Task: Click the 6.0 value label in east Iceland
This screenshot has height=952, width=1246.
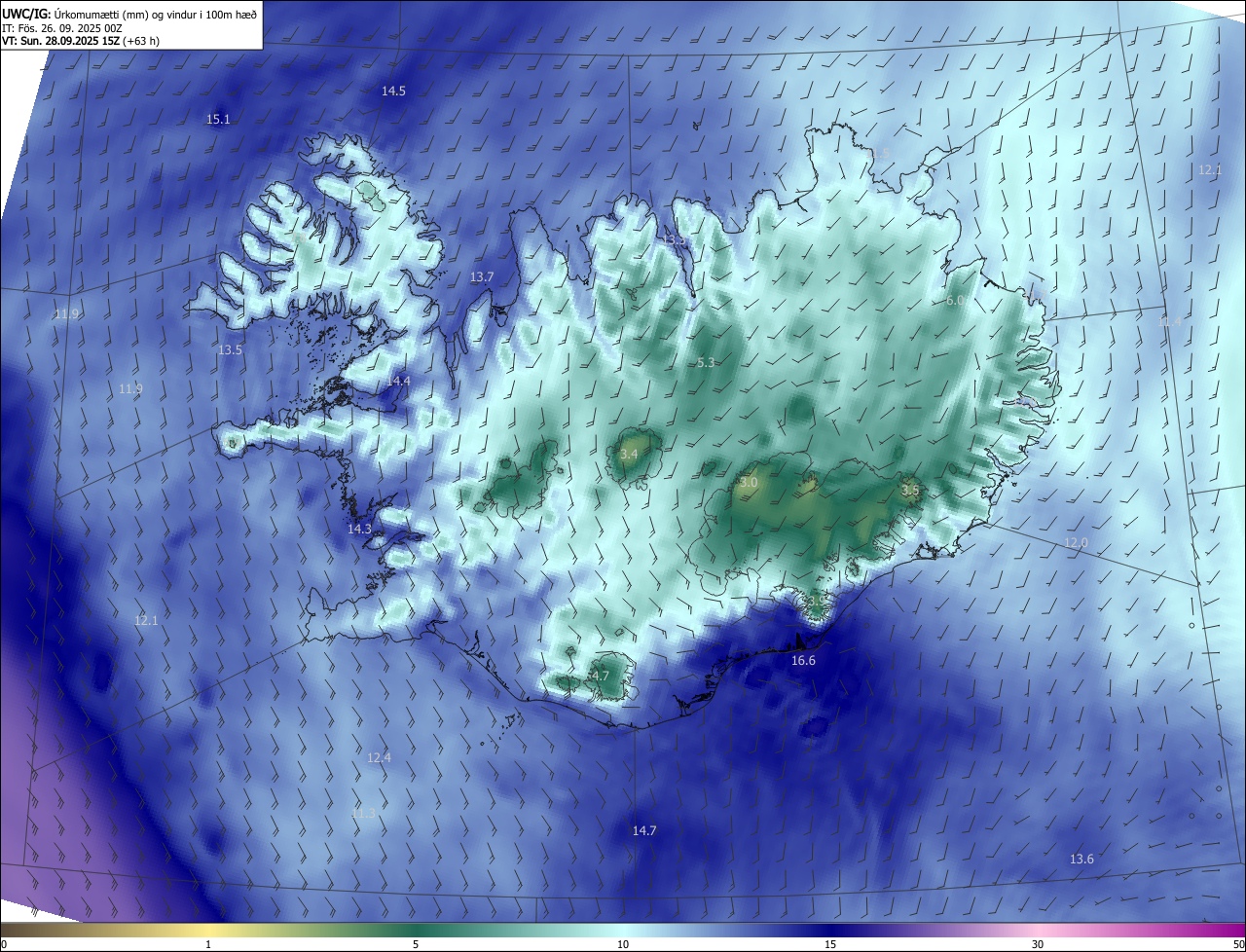Action: point(955,301)
